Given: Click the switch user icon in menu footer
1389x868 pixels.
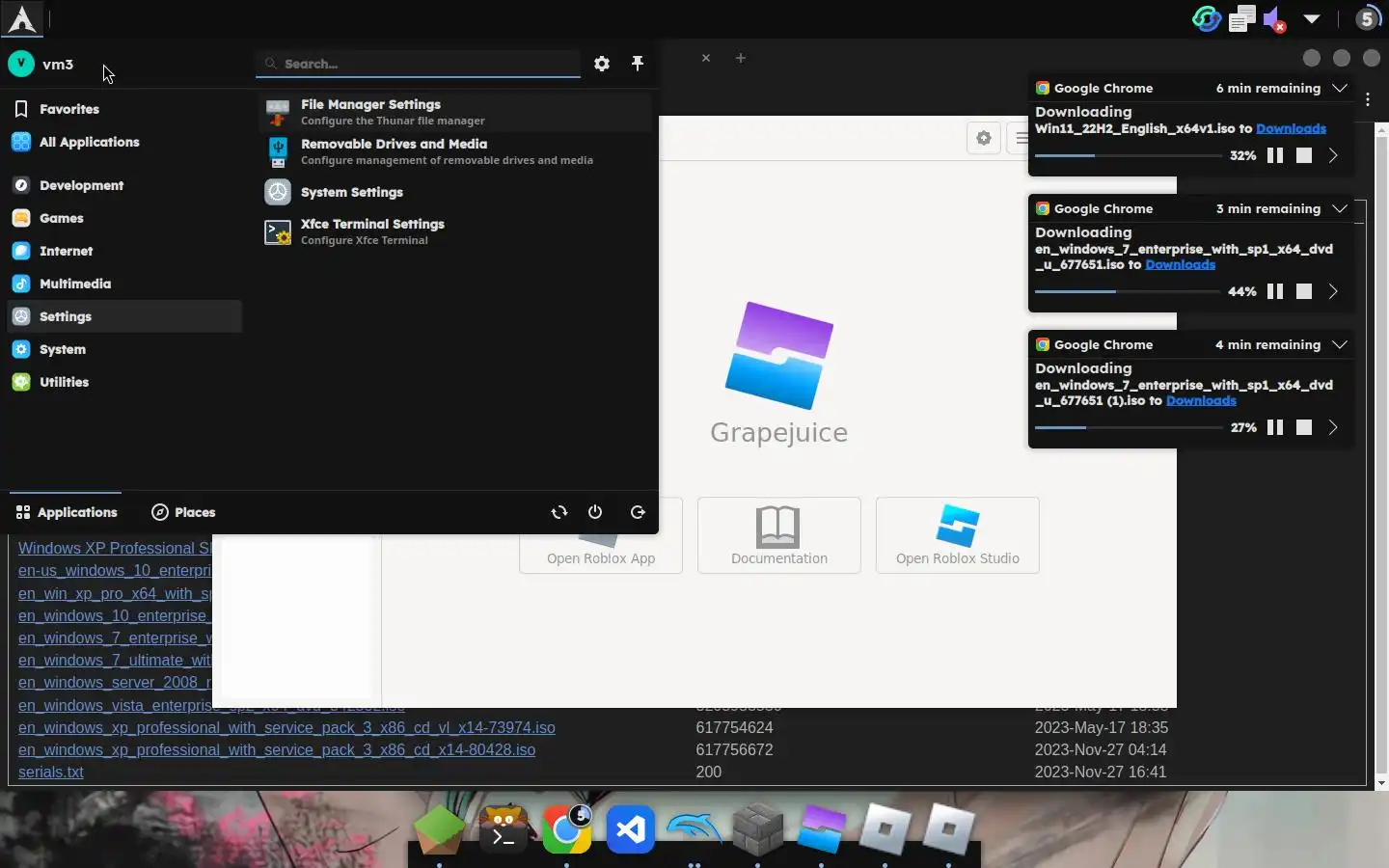Looking at the screenshot, I should coord(559,512).
